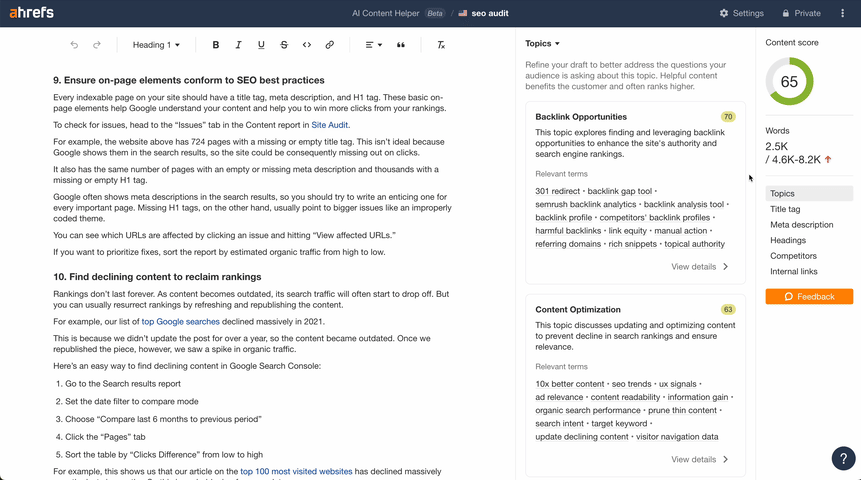Toggle the Private sharing setting

(802, 13)
